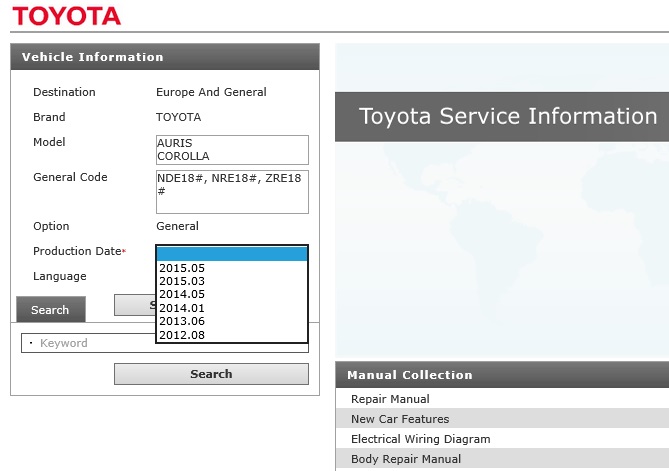669x471 pixels.
Task: Choose production date 2012.08
Action: (x=232, y=335)
